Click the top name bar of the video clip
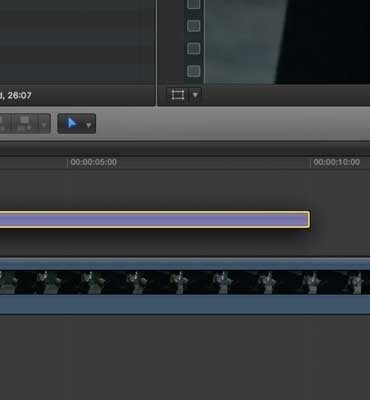Viewport: 370px width, 400px height. (185, 264)
